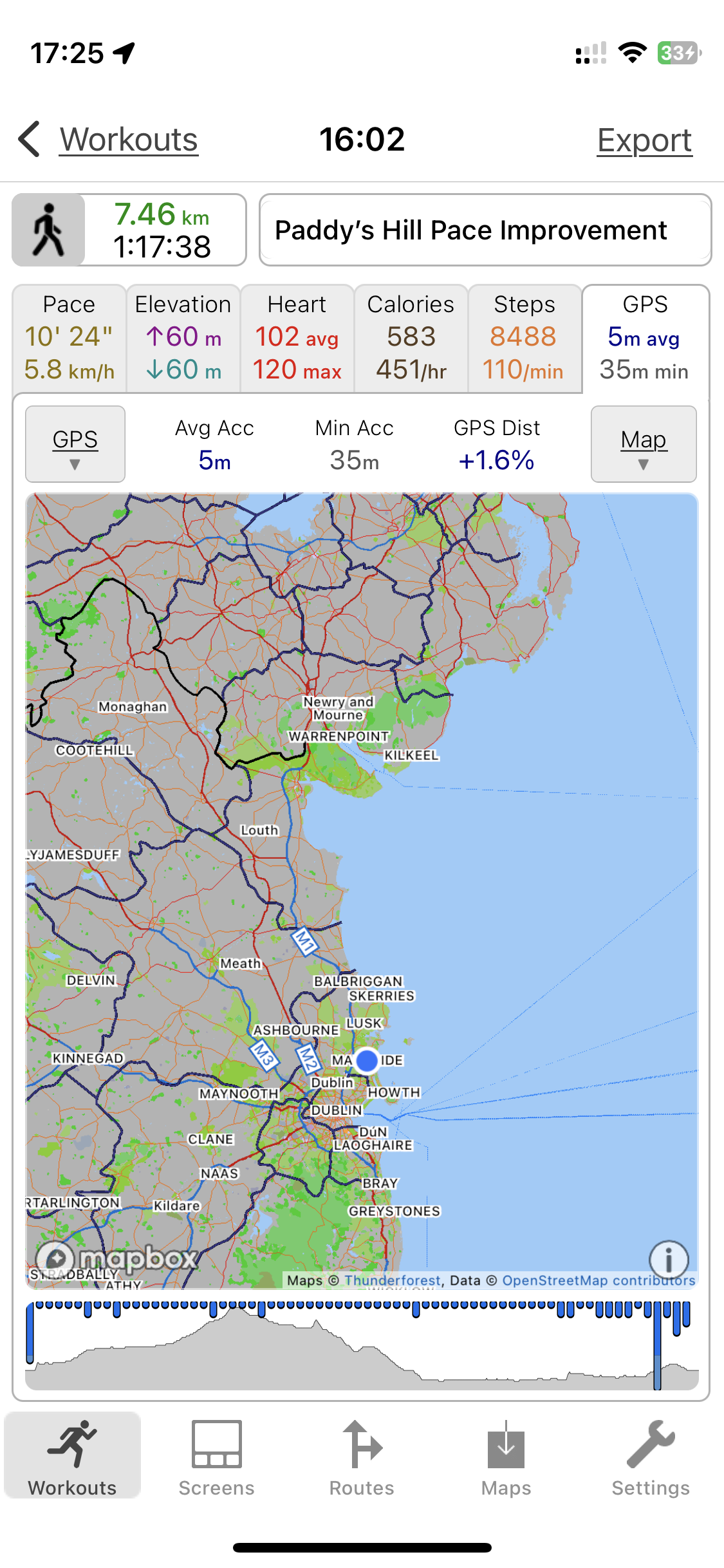The height and width of the screenshot is (1568, 724).
Task: Open the map info icon
Action: (669, 1259)
